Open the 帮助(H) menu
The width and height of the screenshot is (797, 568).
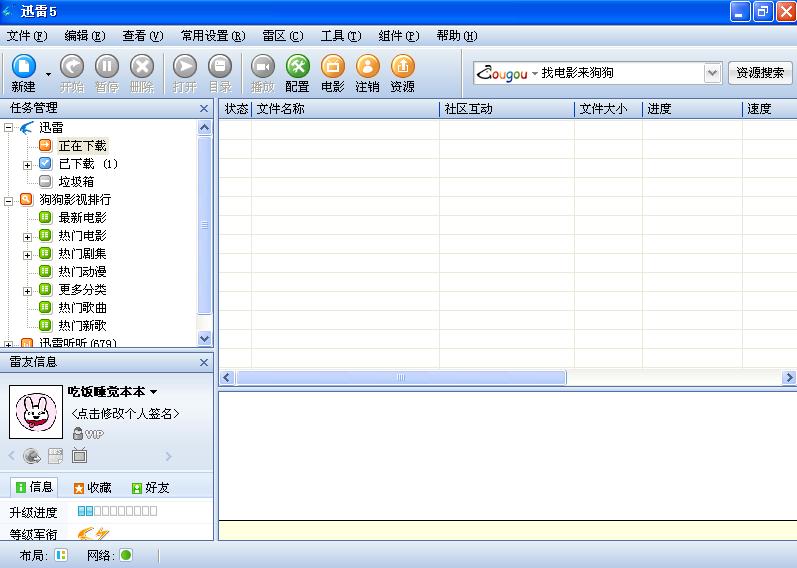[456, 36]
